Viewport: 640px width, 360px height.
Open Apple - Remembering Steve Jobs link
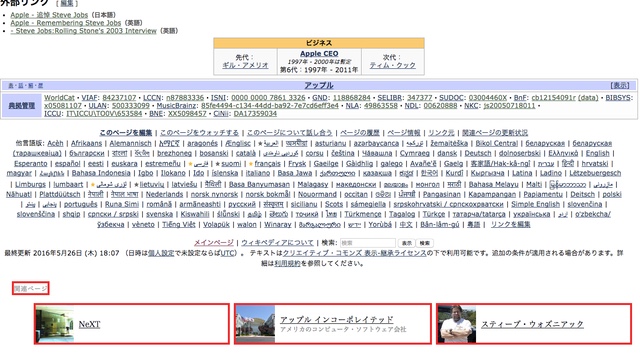point(66,23)
